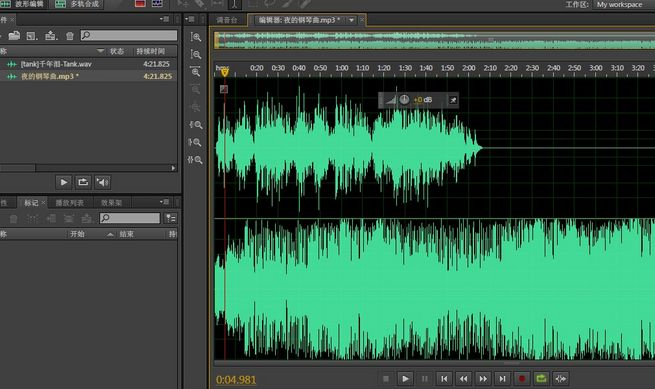Focus the Markers panel search field
Viewport: 655px width, 389px height.
(130, 218)
